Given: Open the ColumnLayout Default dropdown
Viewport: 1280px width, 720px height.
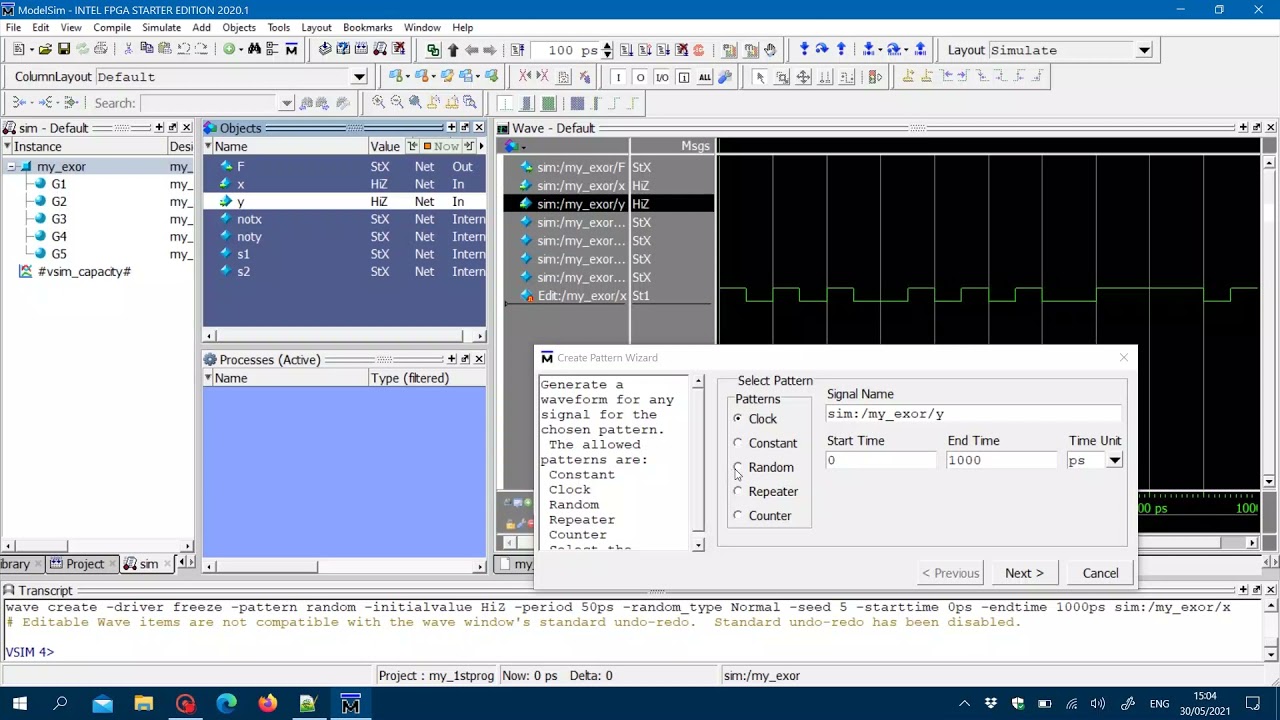Looking at the screenshot, I should [359, 77].
